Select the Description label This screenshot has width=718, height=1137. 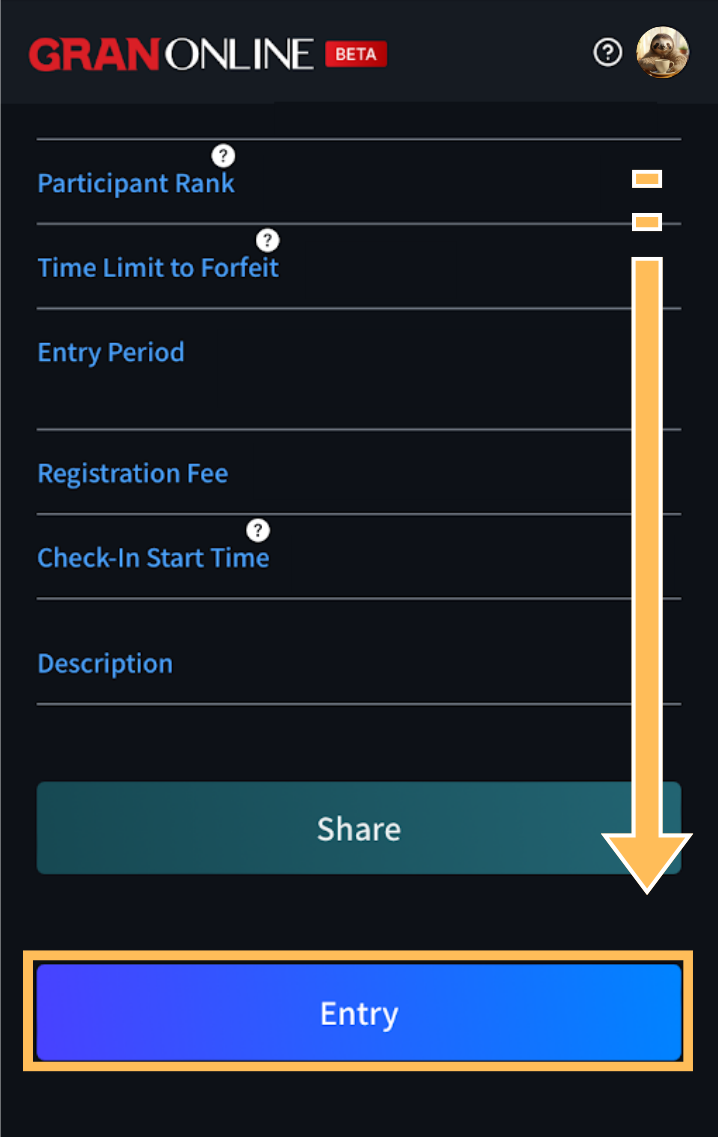[105, 663]
